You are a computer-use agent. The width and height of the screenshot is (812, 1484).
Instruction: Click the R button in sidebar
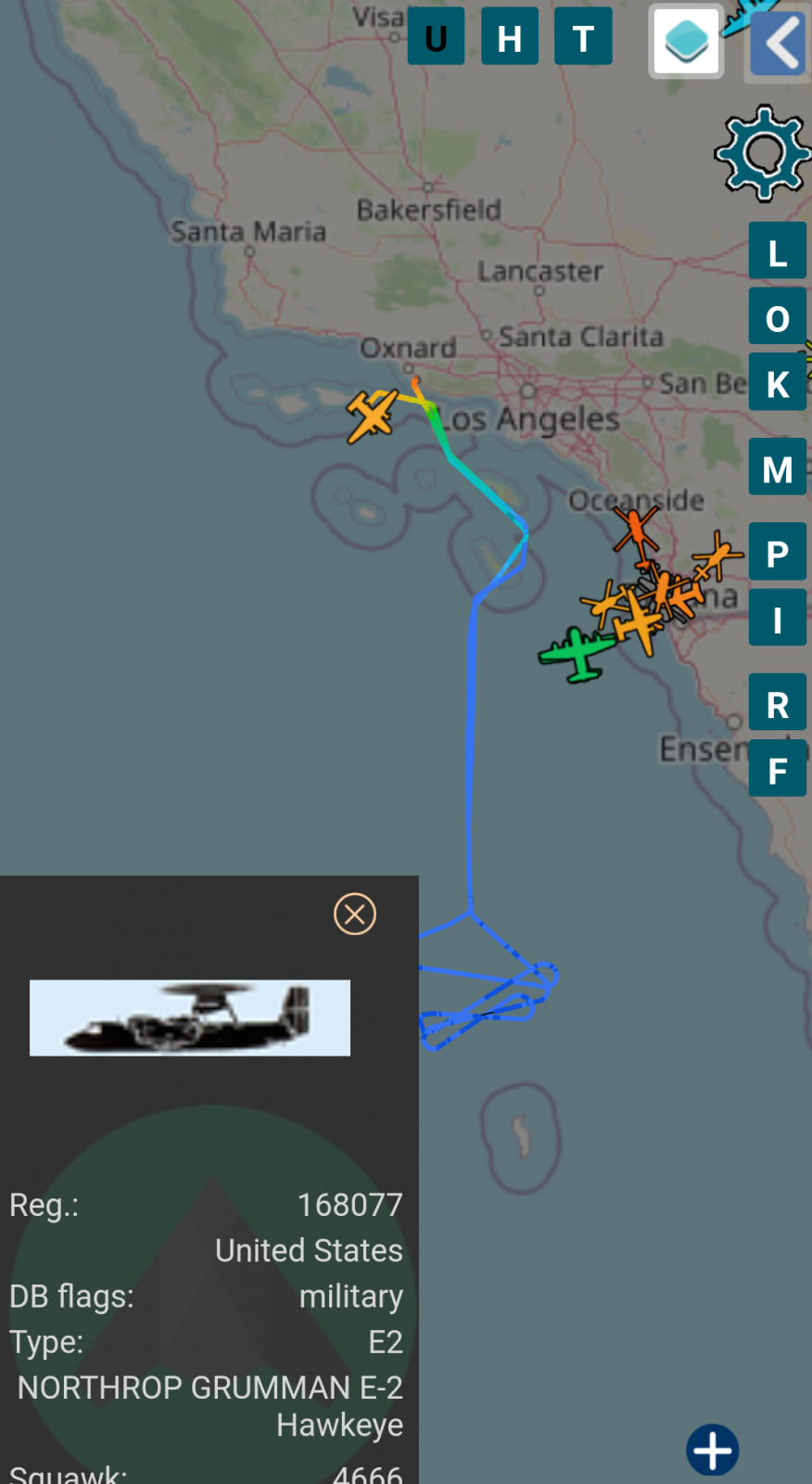coord(778,702)
